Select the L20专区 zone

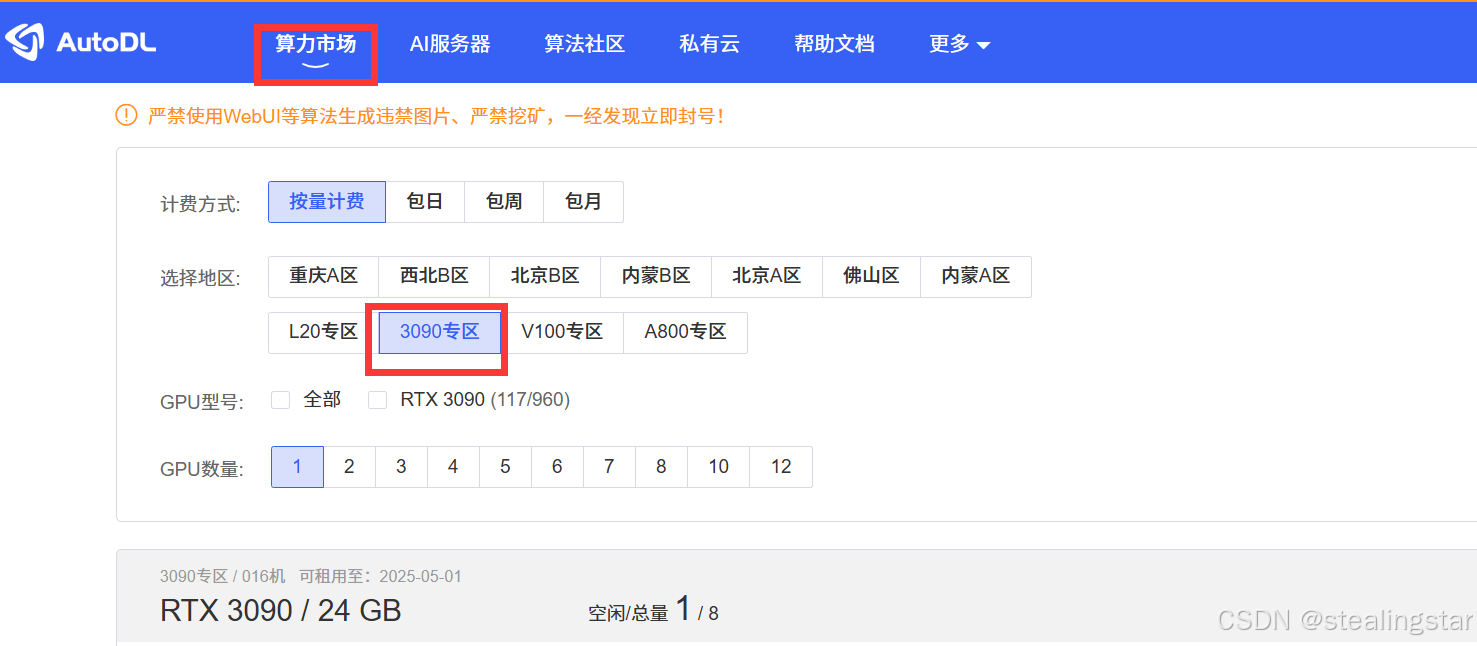(x=323, y=333)
